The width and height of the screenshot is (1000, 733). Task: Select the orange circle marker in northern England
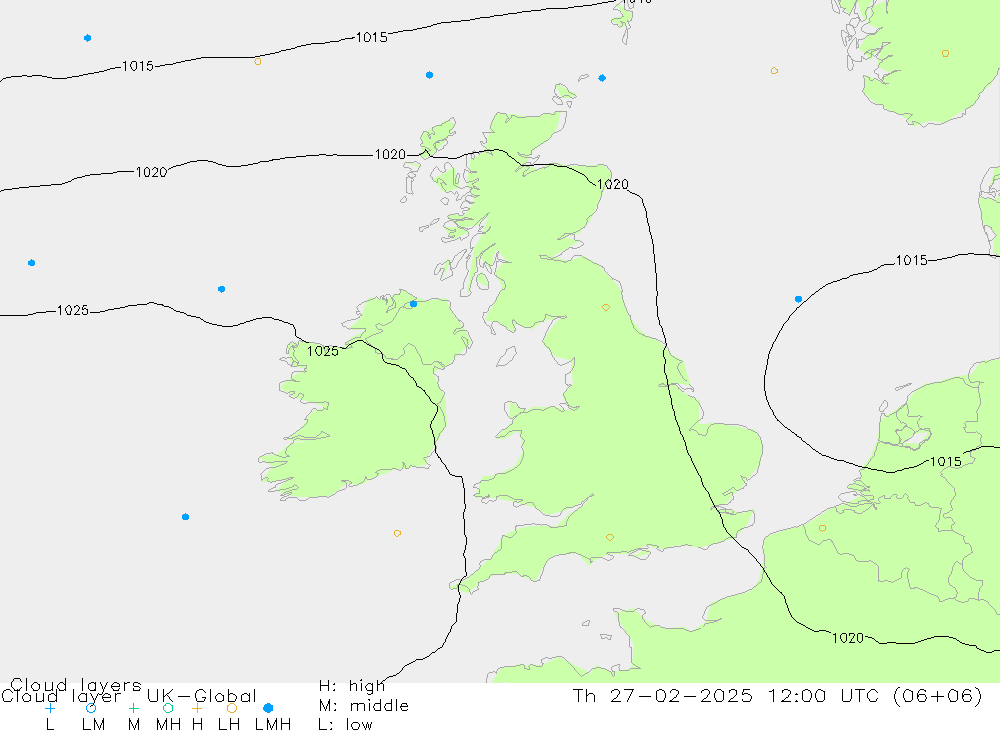pyautogui.click(x=606, y=307)
